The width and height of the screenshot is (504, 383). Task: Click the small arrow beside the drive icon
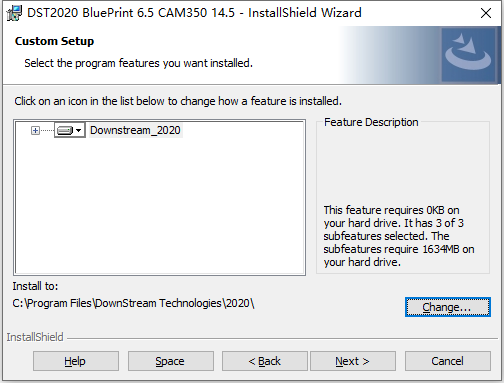(79, 130)
